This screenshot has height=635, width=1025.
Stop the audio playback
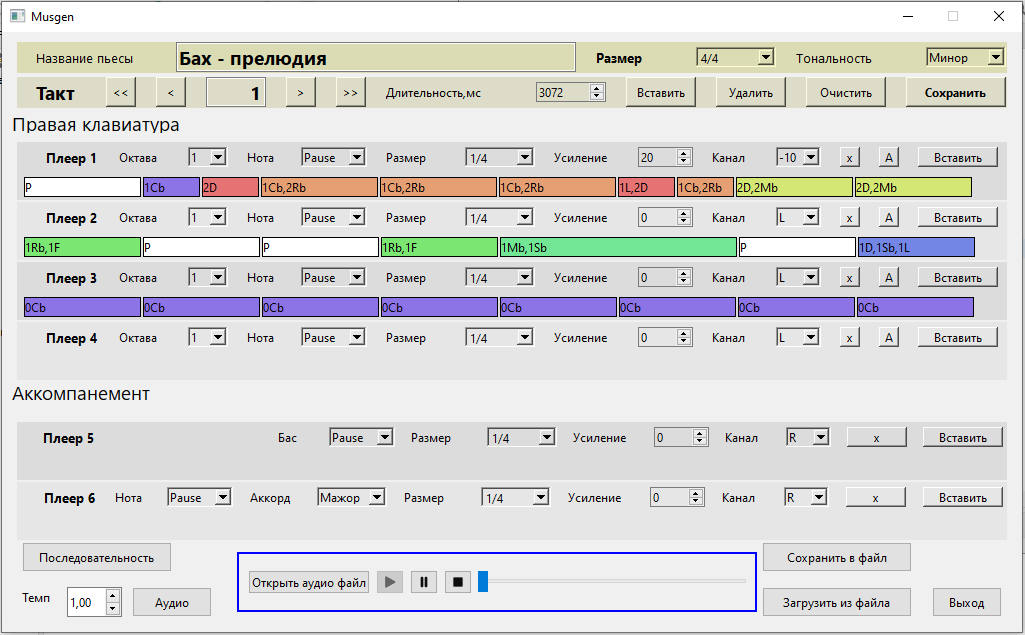pyautogui.click(x=458, y=581)
